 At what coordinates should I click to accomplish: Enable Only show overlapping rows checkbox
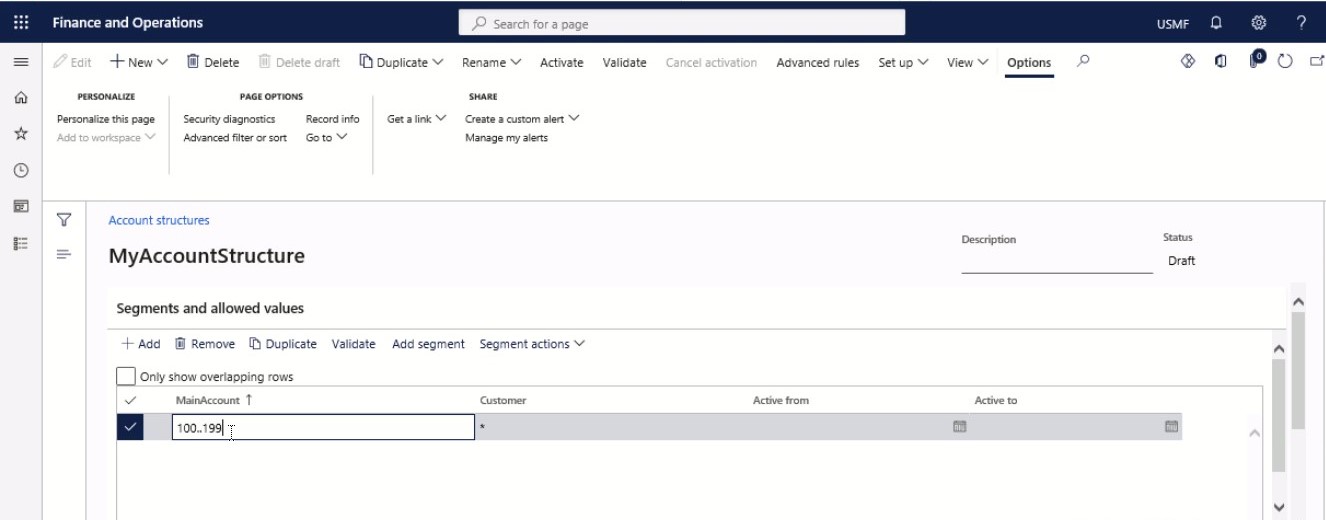click(x=126, y=377)
